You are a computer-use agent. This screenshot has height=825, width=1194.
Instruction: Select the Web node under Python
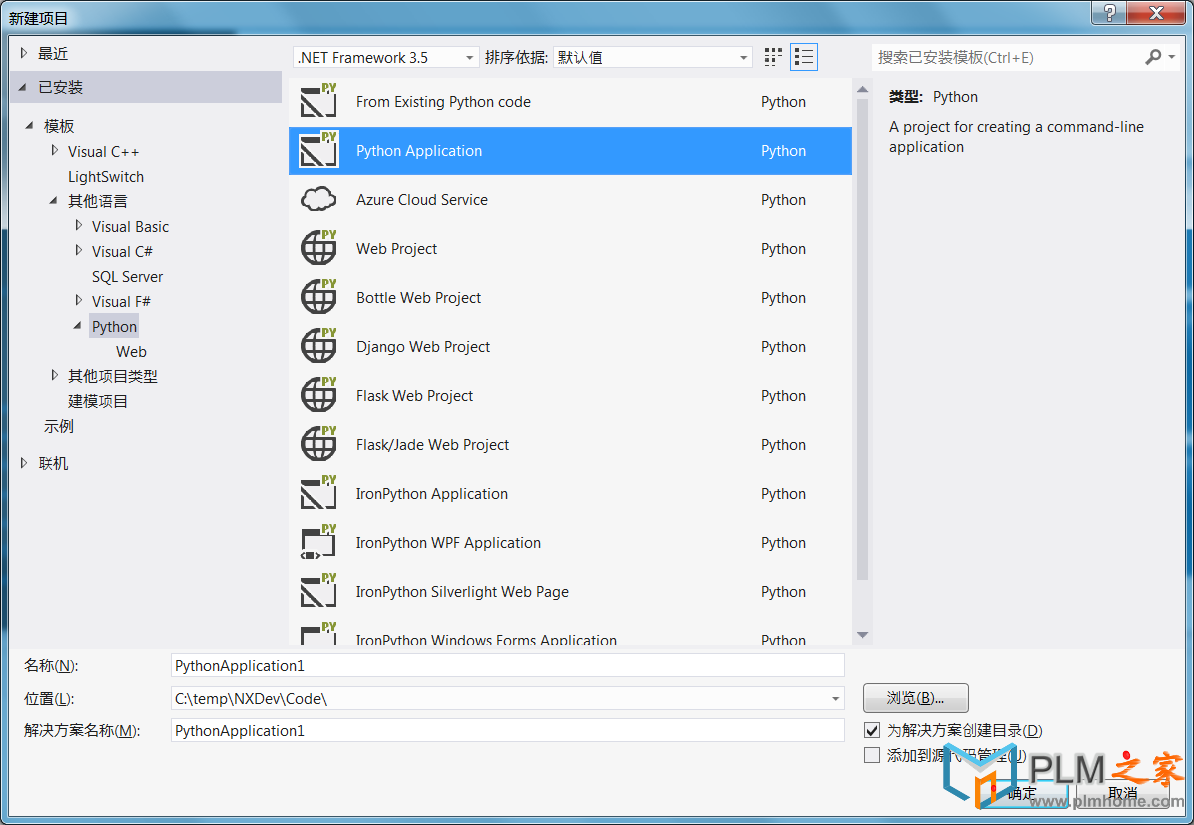[x=131, y=352]
